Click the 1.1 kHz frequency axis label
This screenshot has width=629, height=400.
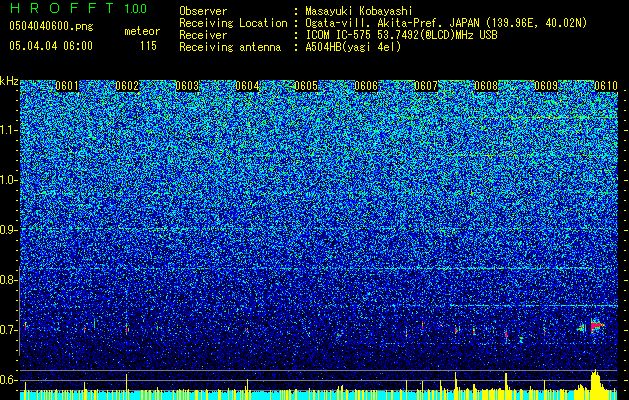[x=8, y=130]
